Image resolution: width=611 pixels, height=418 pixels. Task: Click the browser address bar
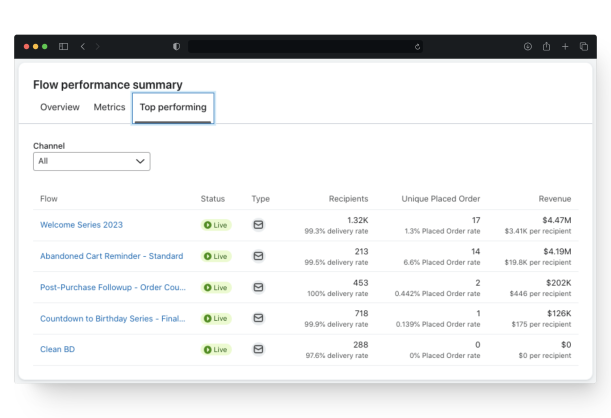(x=300, y=47)
